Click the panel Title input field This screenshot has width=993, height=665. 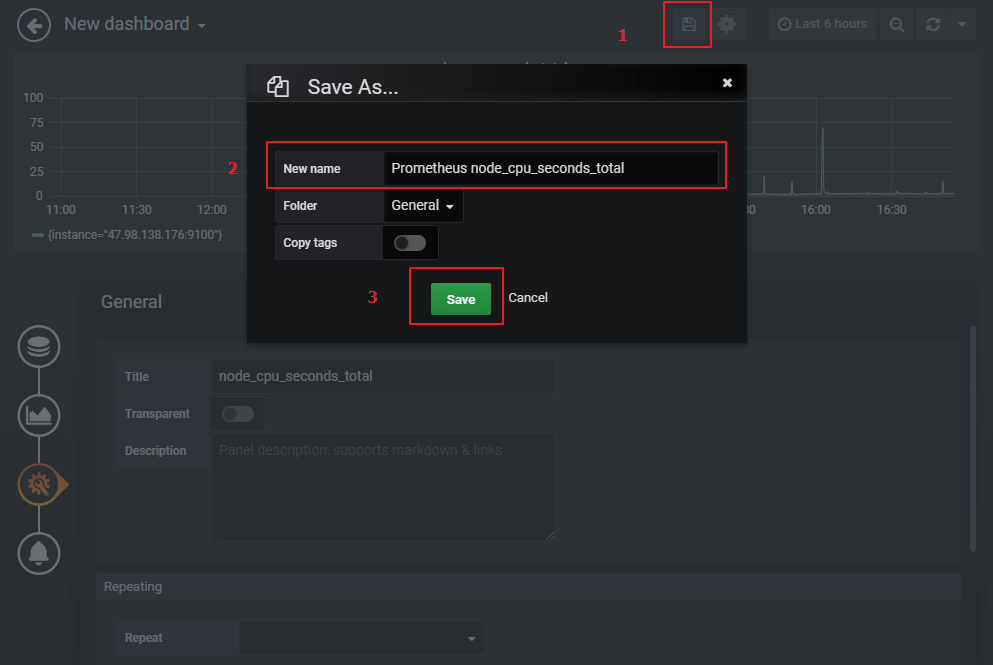tap(383, 376)
